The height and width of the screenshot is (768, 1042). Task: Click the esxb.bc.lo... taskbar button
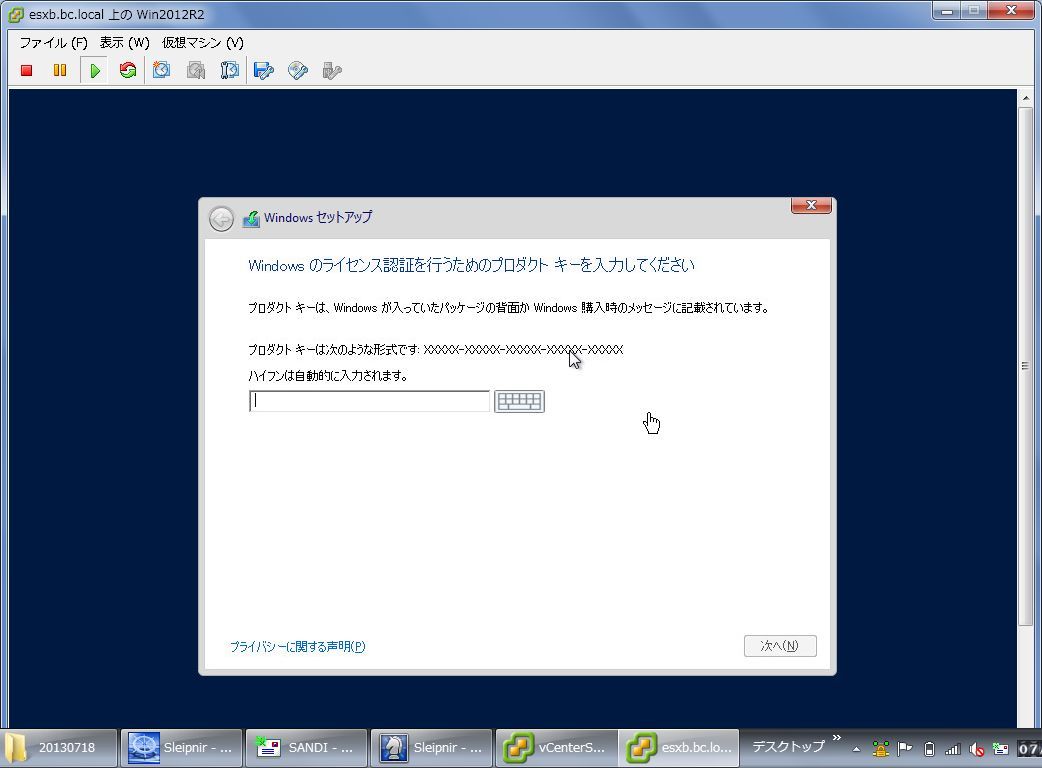(x=678, y=748)
